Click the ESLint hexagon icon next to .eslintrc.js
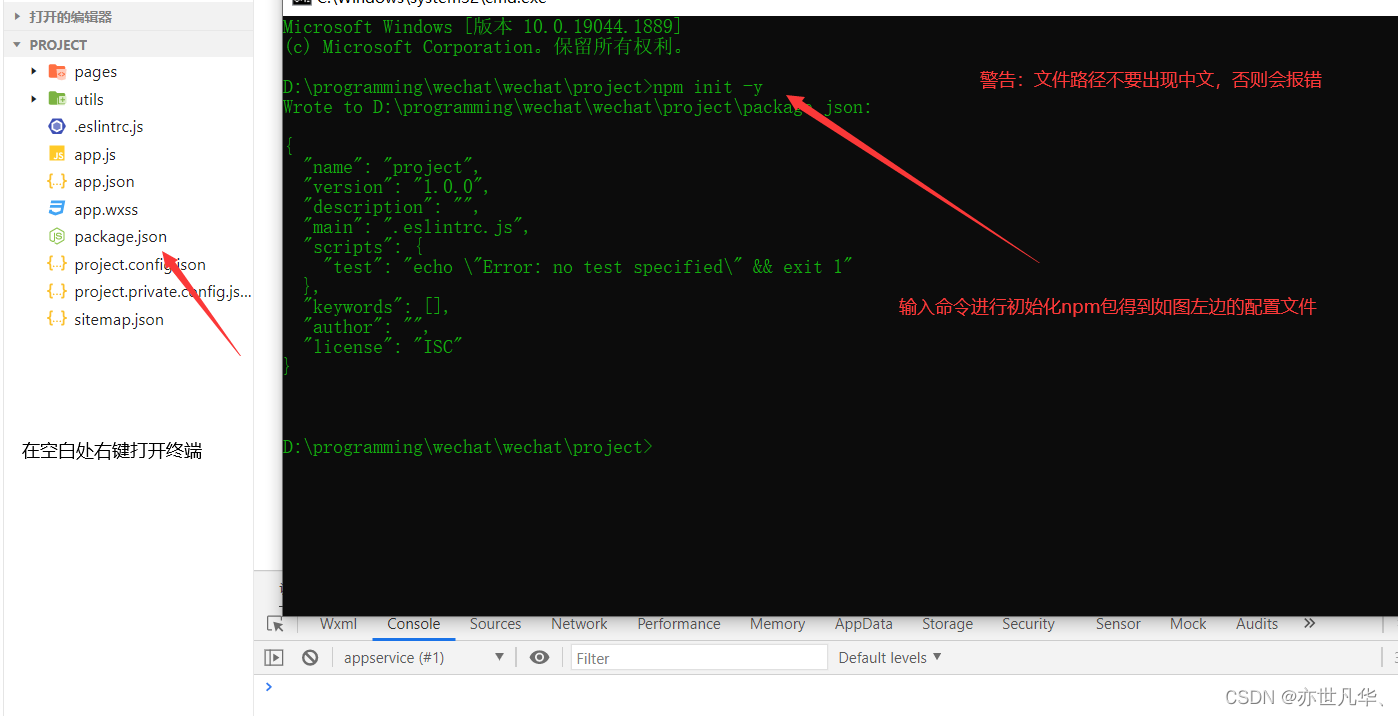1398x716 pixels. coord(57,126)
